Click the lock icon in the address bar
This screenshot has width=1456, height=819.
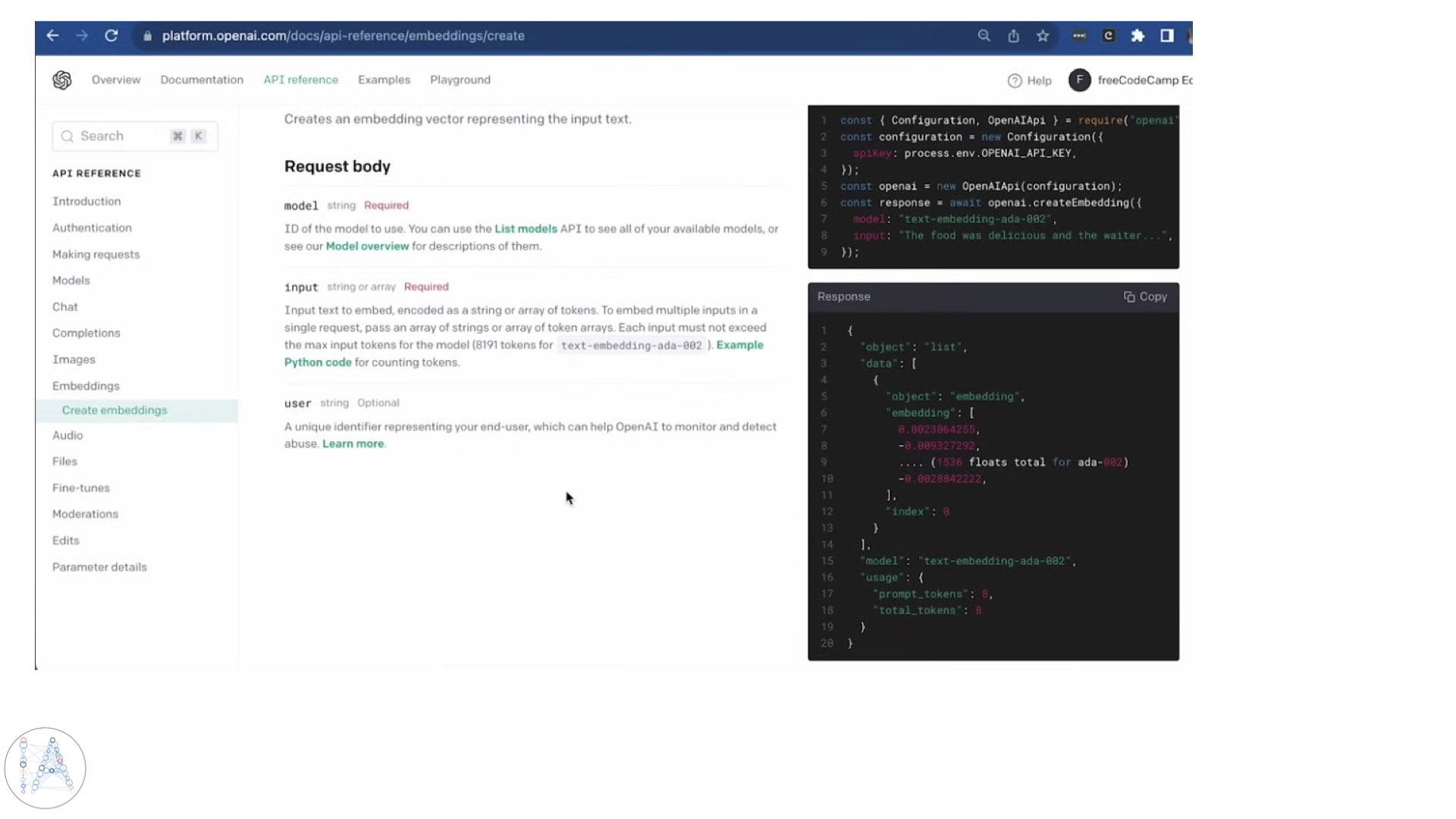pyautogui.click(x=147, y=36)
